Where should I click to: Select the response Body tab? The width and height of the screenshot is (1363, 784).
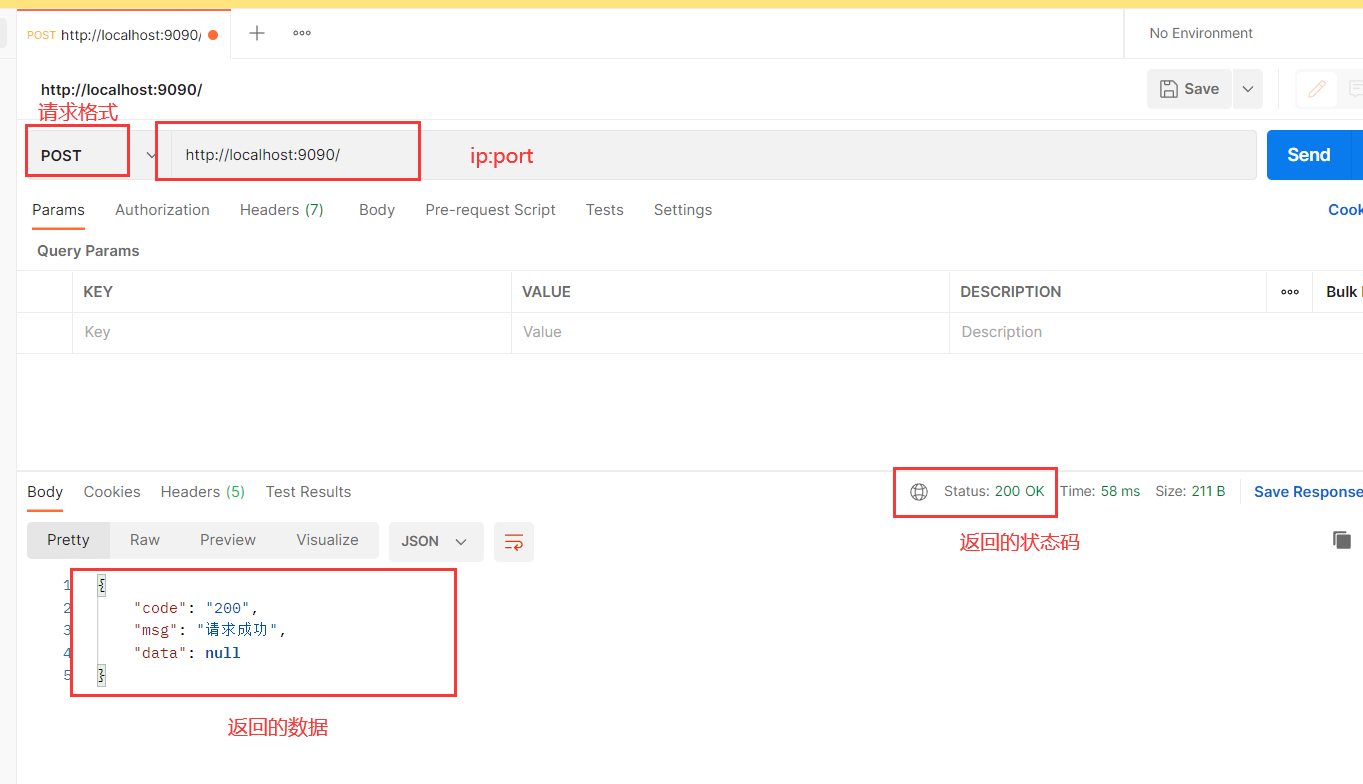click(x=45, y=492)
